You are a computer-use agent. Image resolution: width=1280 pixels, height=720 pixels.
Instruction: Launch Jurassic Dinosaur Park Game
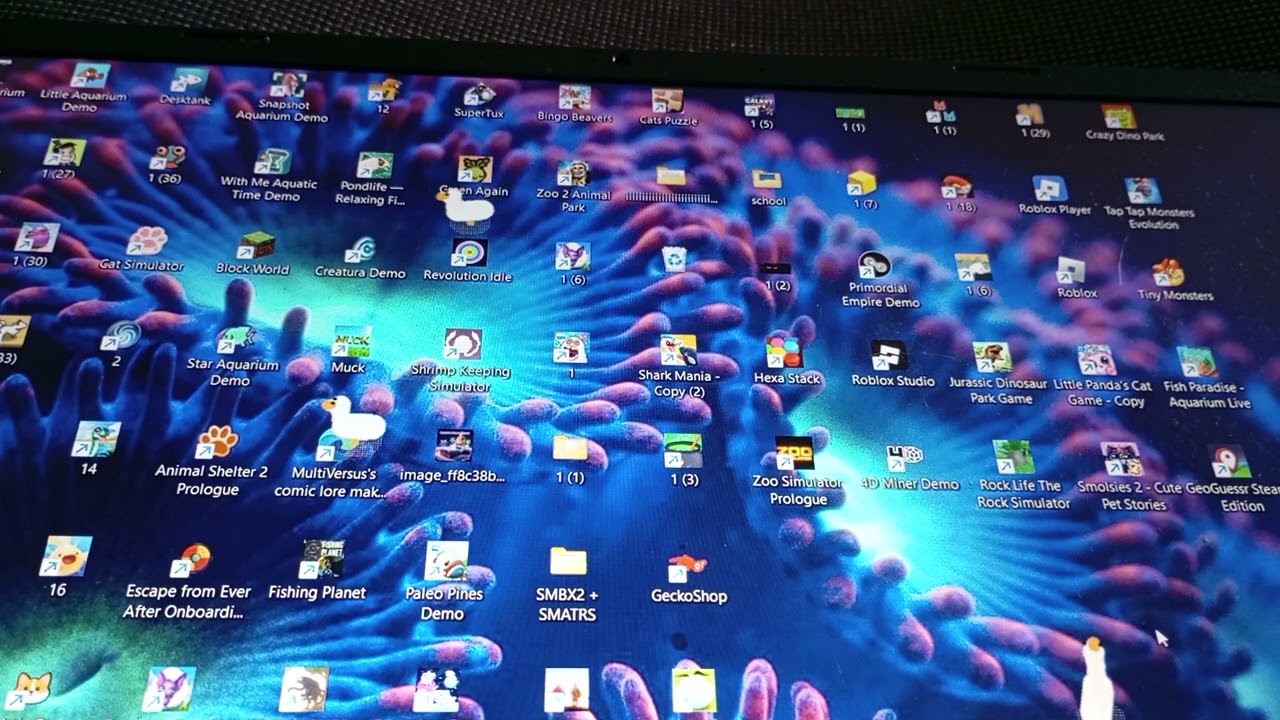992,358
